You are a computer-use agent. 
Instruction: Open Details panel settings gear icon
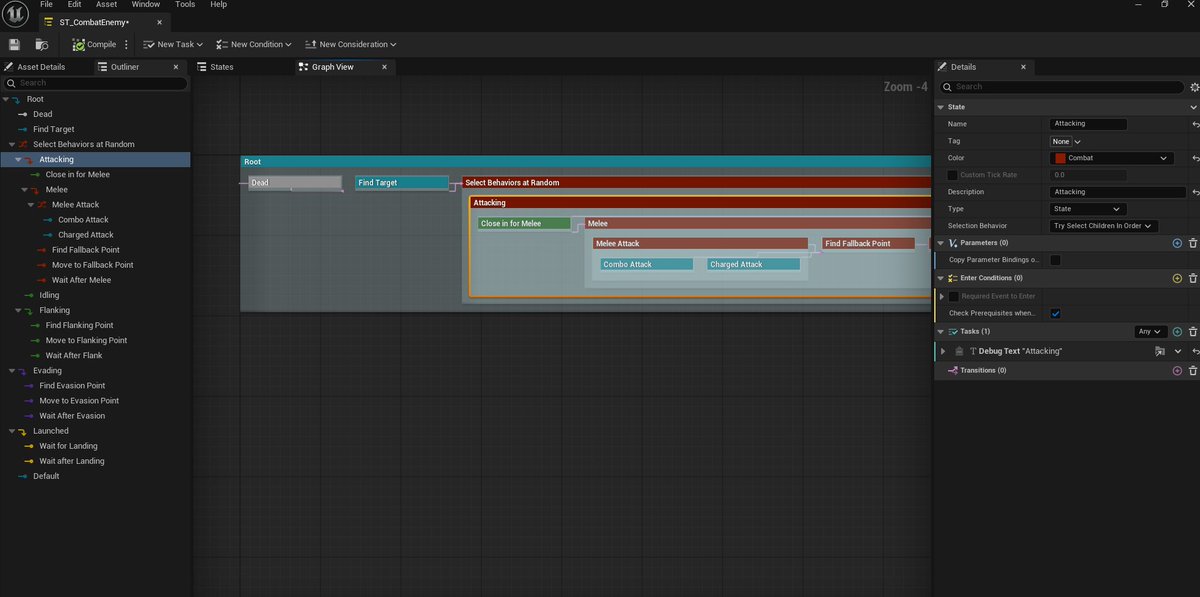[1194, 87]
